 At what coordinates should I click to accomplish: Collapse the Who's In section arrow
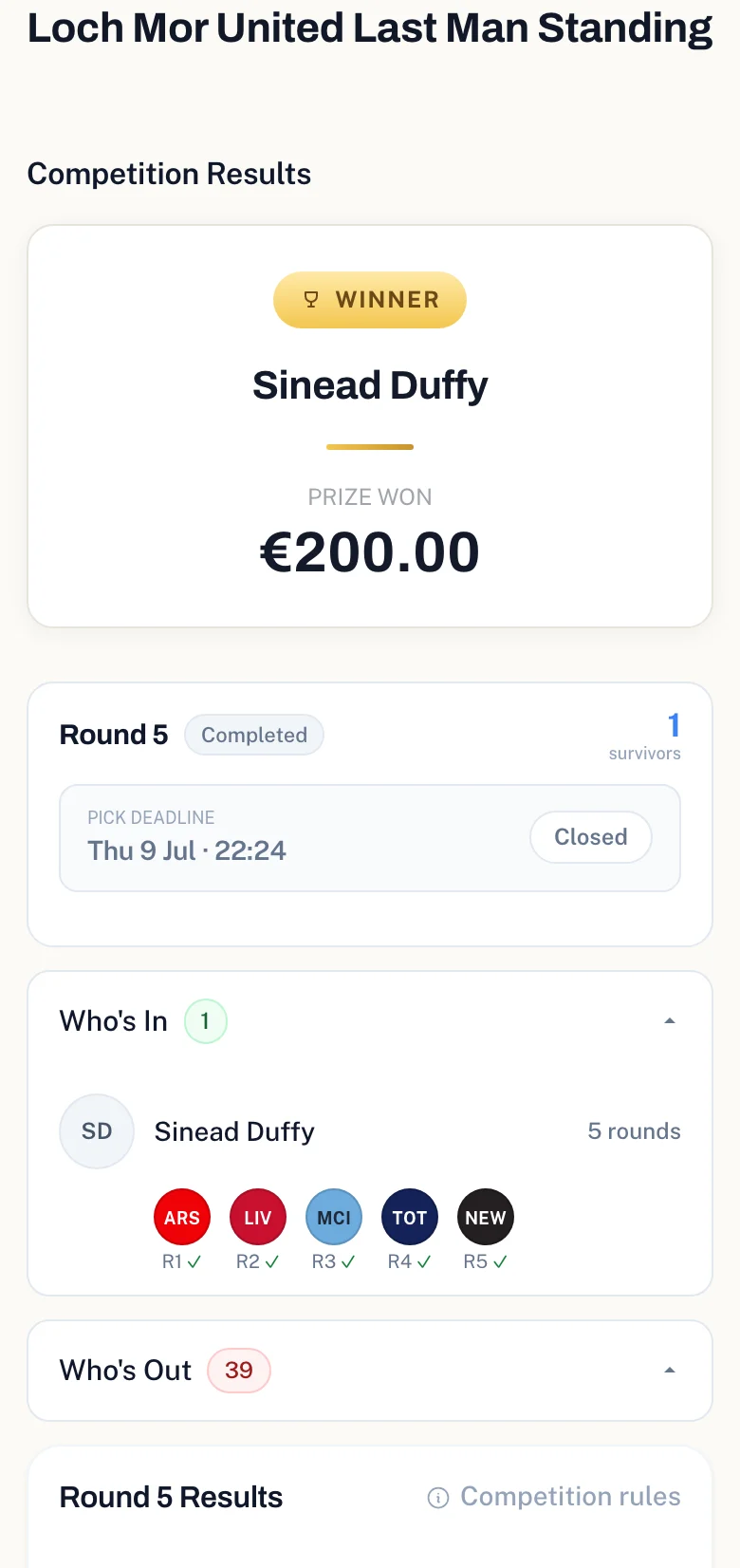pyautogui.click(x=670, y=1021)
